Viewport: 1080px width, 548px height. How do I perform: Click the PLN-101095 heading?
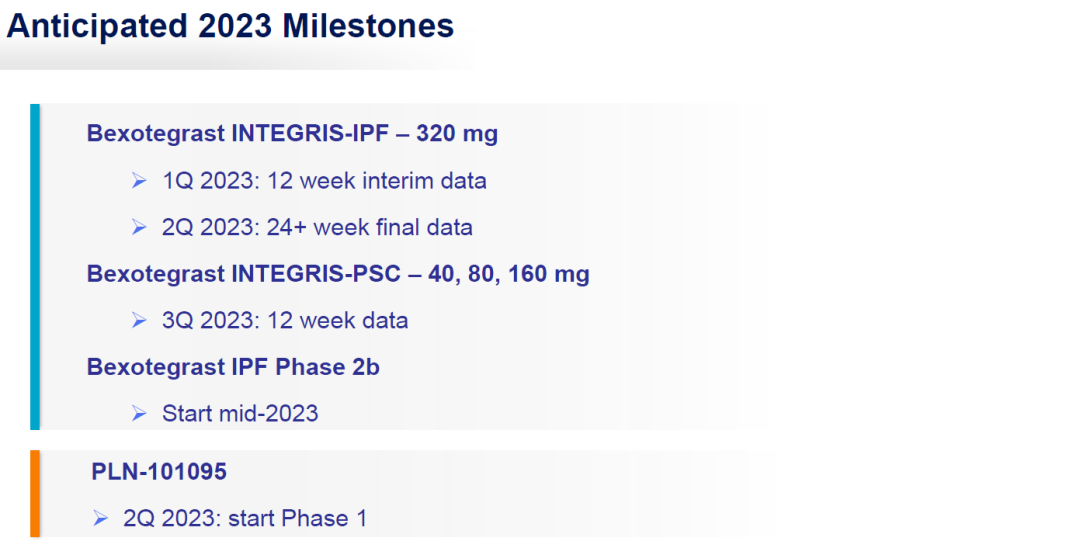(x=159, y=472)
